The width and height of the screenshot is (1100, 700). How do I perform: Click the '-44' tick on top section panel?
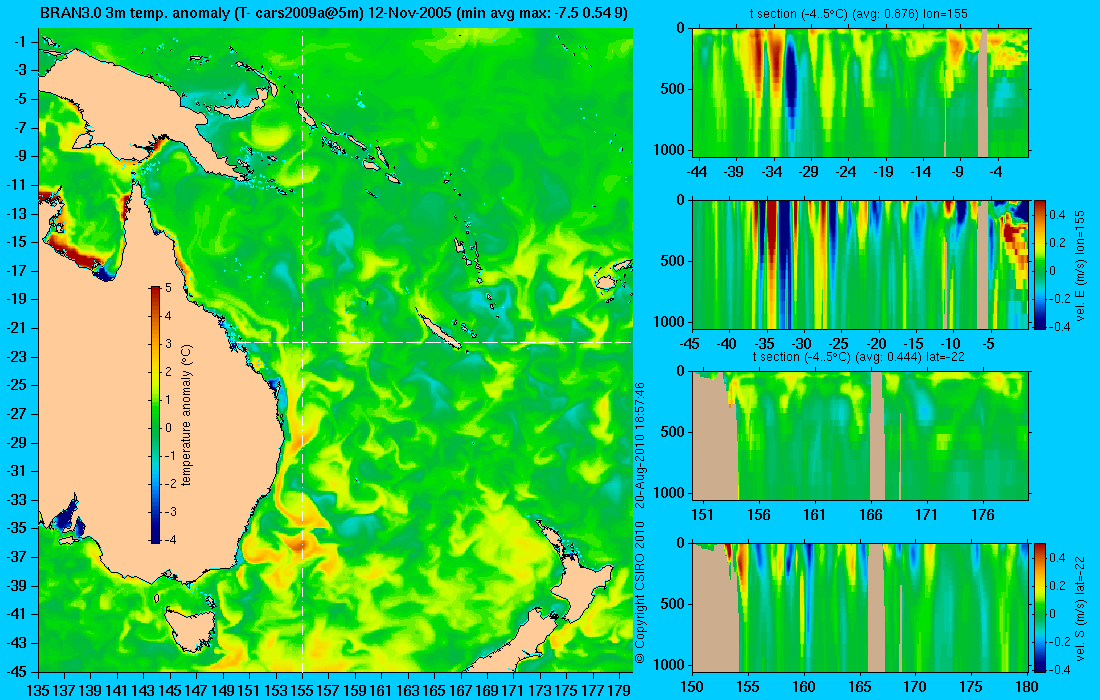coord(697,172)
